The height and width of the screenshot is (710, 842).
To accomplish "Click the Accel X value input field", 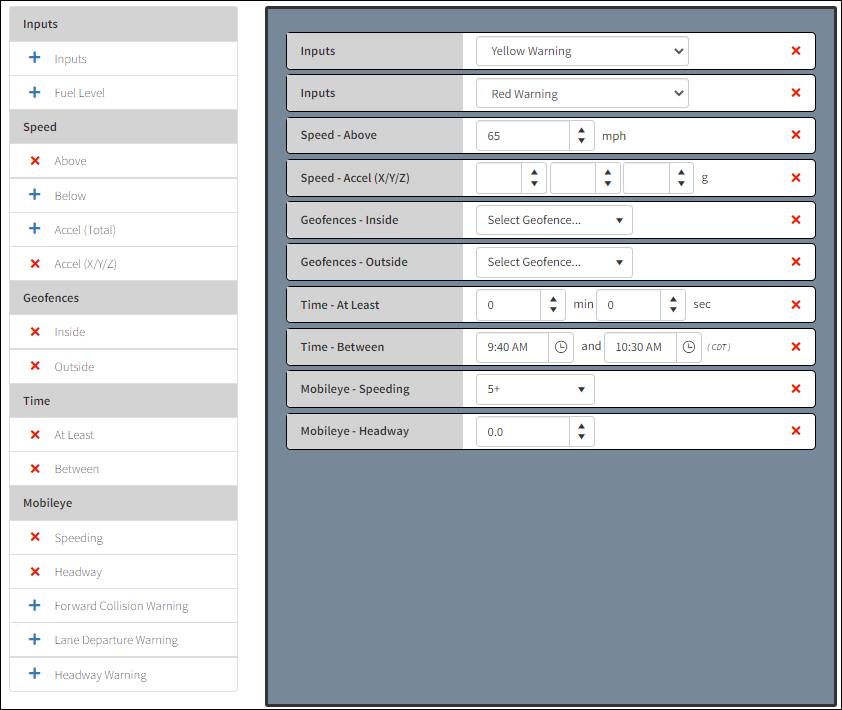I will tap(499, 178).
